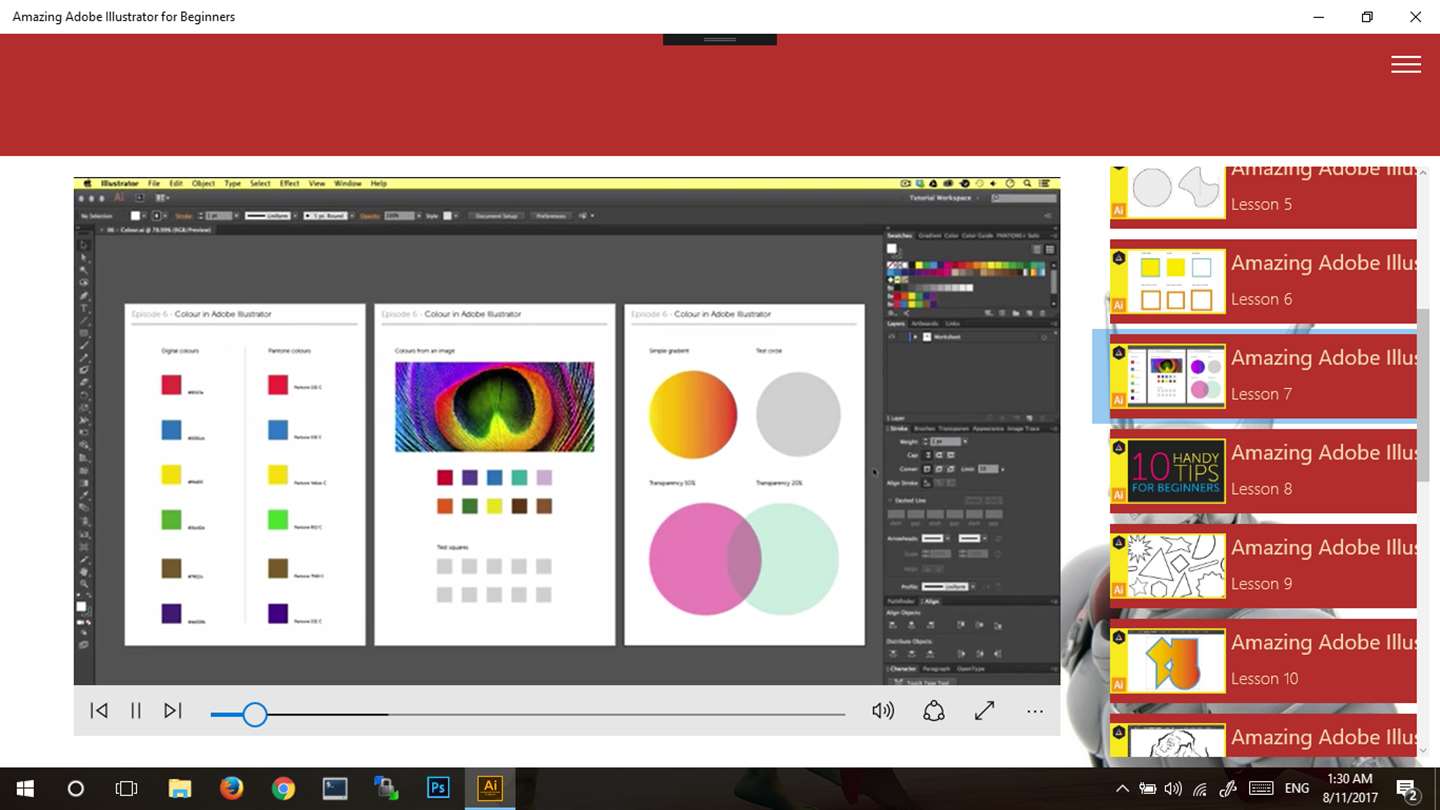Click the Document Setup button in the video
Viewport: 1440px width, 810px height.
[x=496, y=215]
